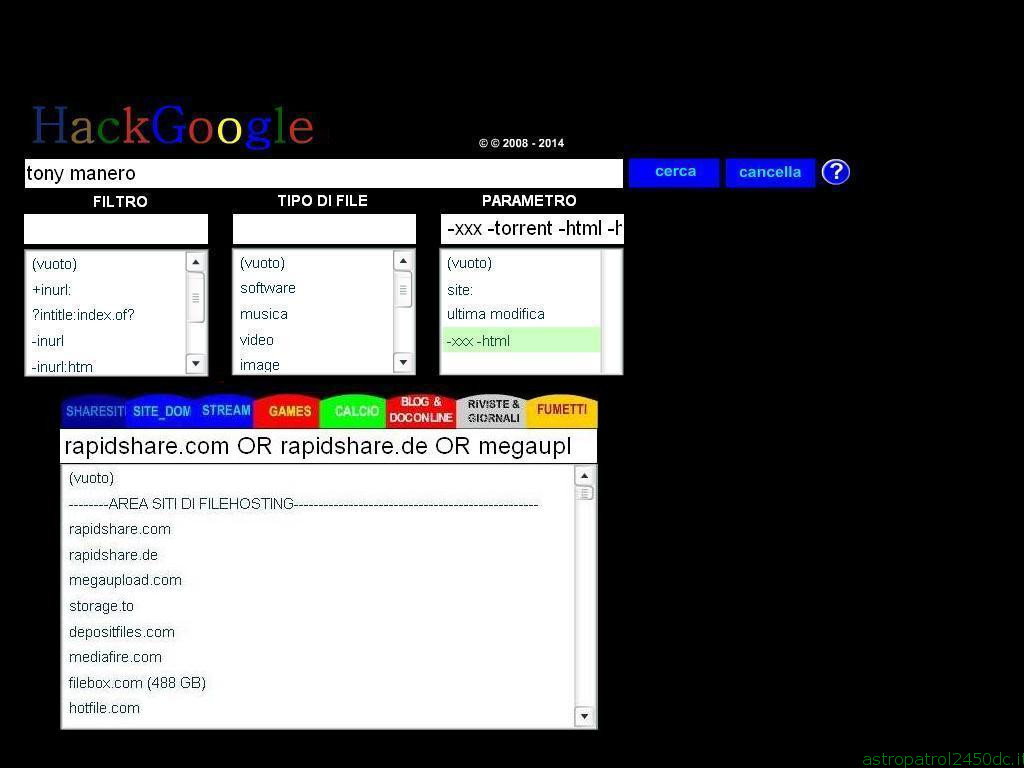Click the TIPO DI FILE list scroll down arrow
Image resolution: width=1024 pixels, height=768 pixels.
click(404, 362)
